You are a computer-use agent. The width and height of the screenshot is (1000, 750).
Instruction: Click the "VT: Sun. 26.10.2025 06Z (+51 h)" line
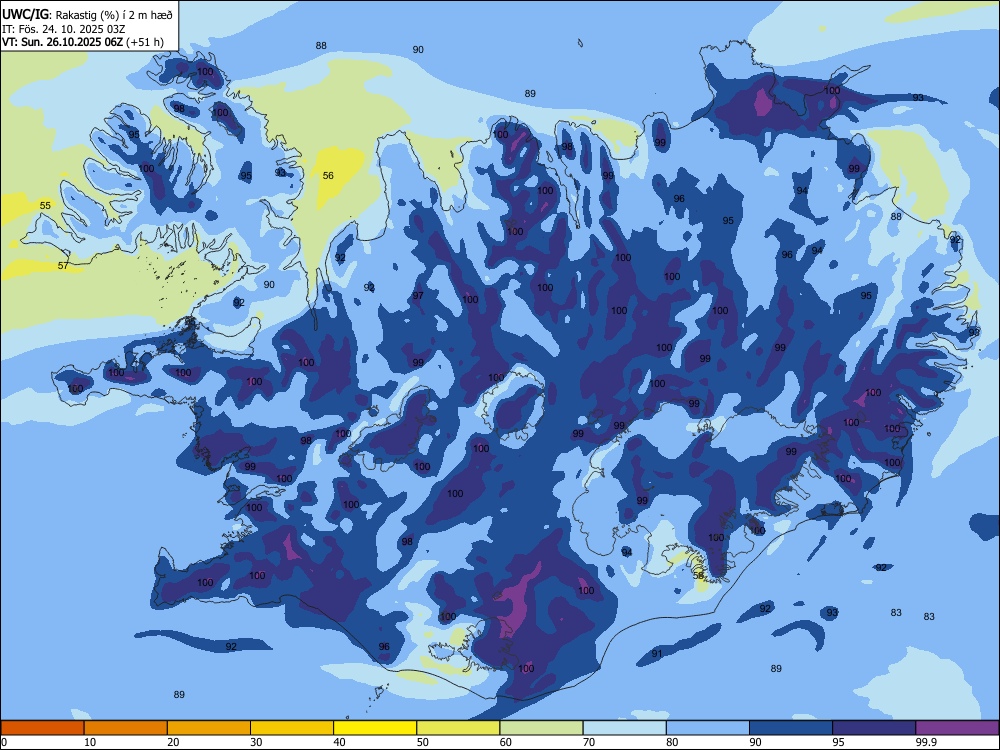83,42
